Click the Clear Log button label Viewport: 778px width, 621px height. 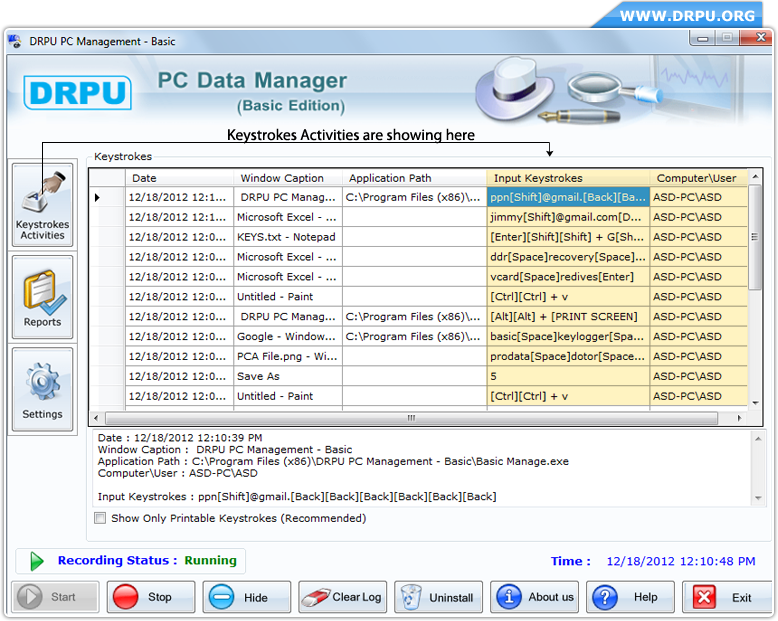(x=357, y=597)
